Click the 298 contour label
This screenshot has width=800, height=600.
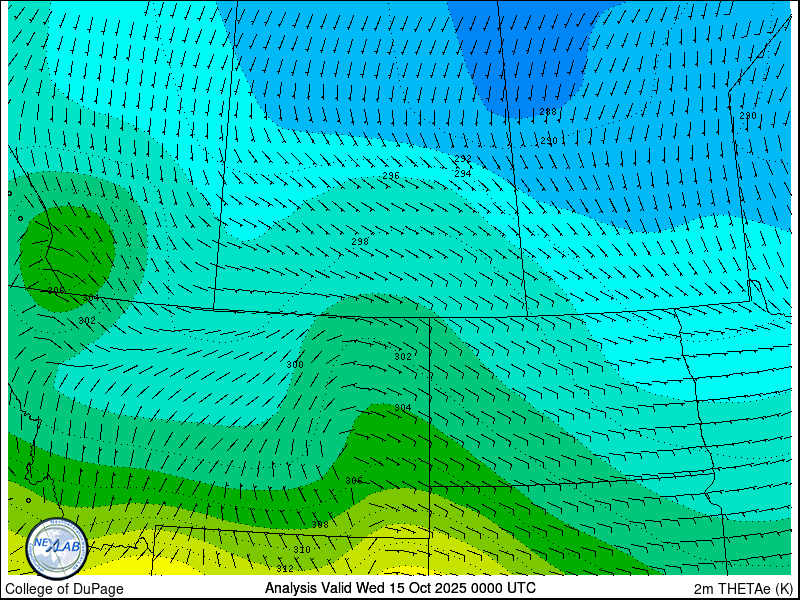point(360,241)
